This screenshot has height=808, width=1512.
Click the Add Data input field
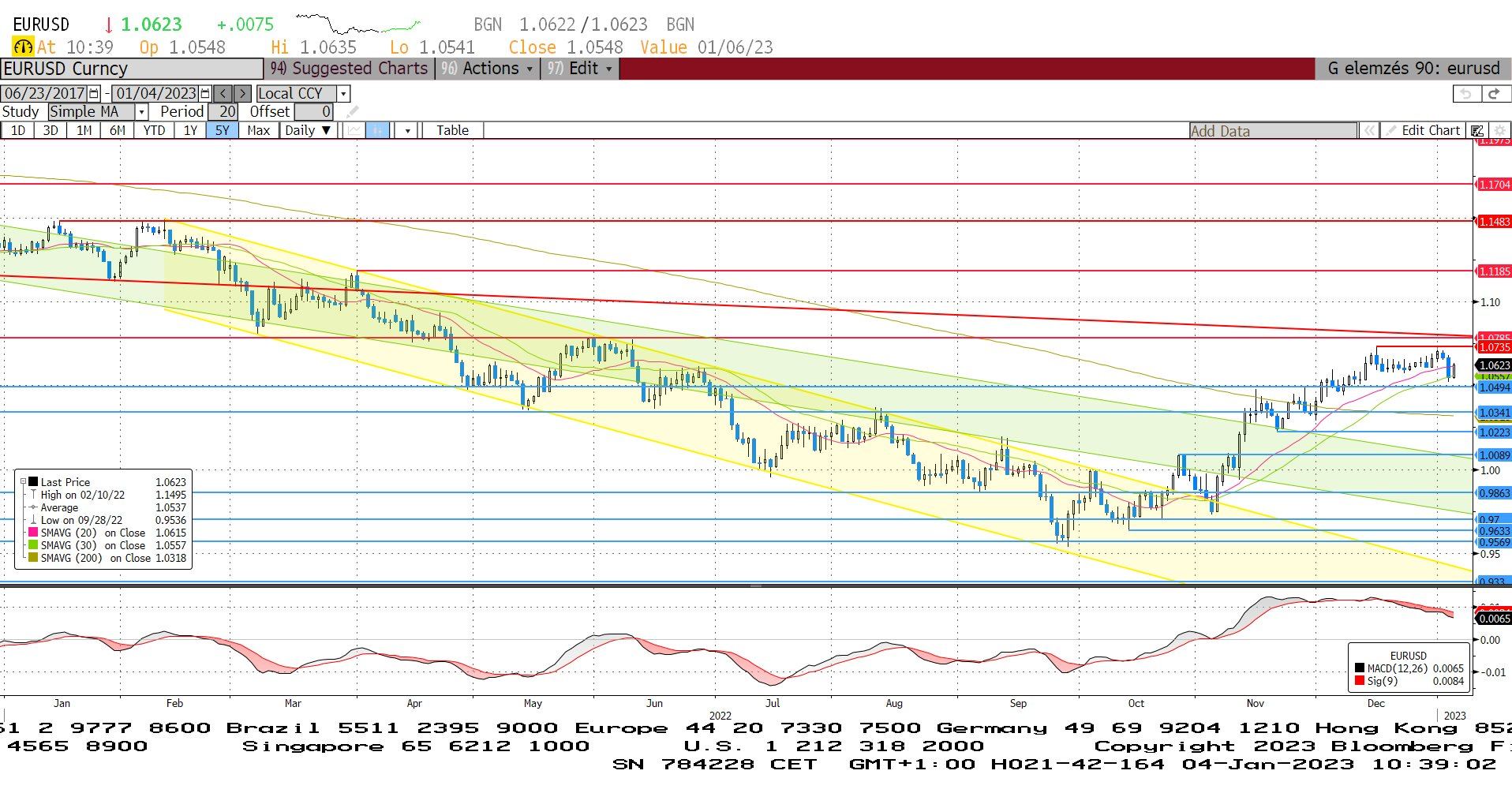(x=1274, y=131)
